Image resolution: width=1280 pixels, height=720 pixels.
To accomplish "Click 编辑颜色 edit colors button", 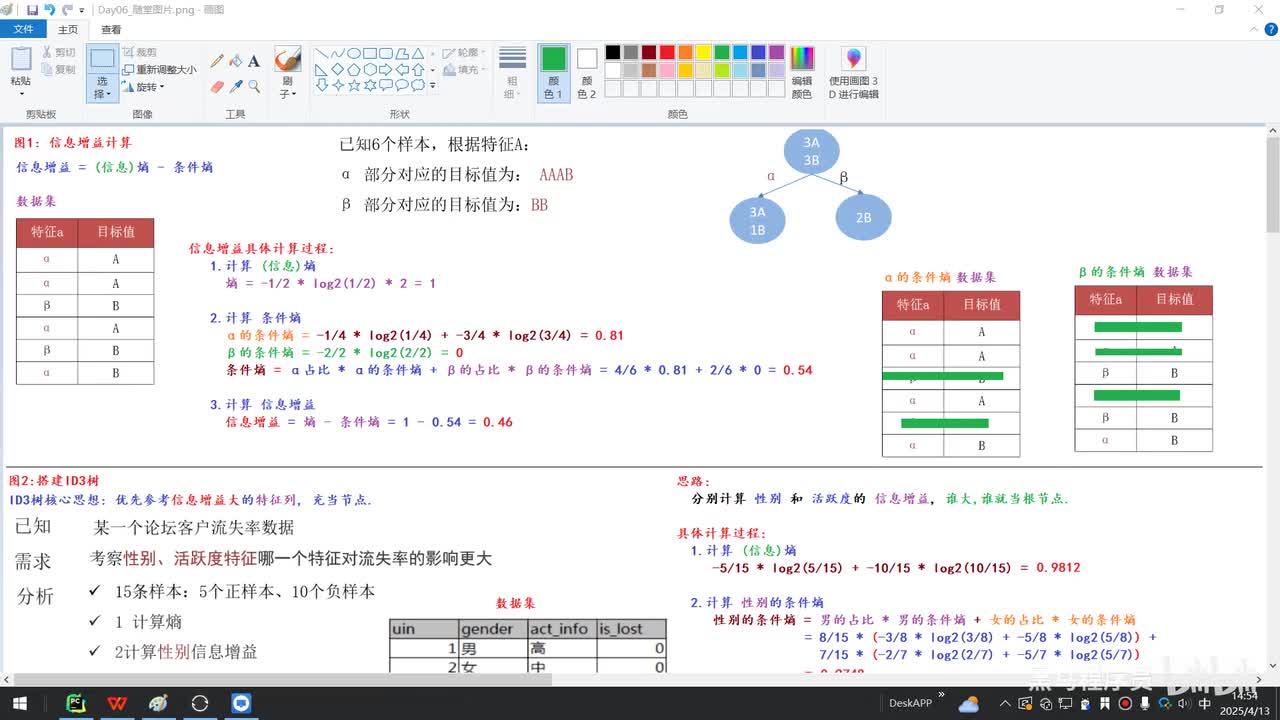I will pos(802,72).
